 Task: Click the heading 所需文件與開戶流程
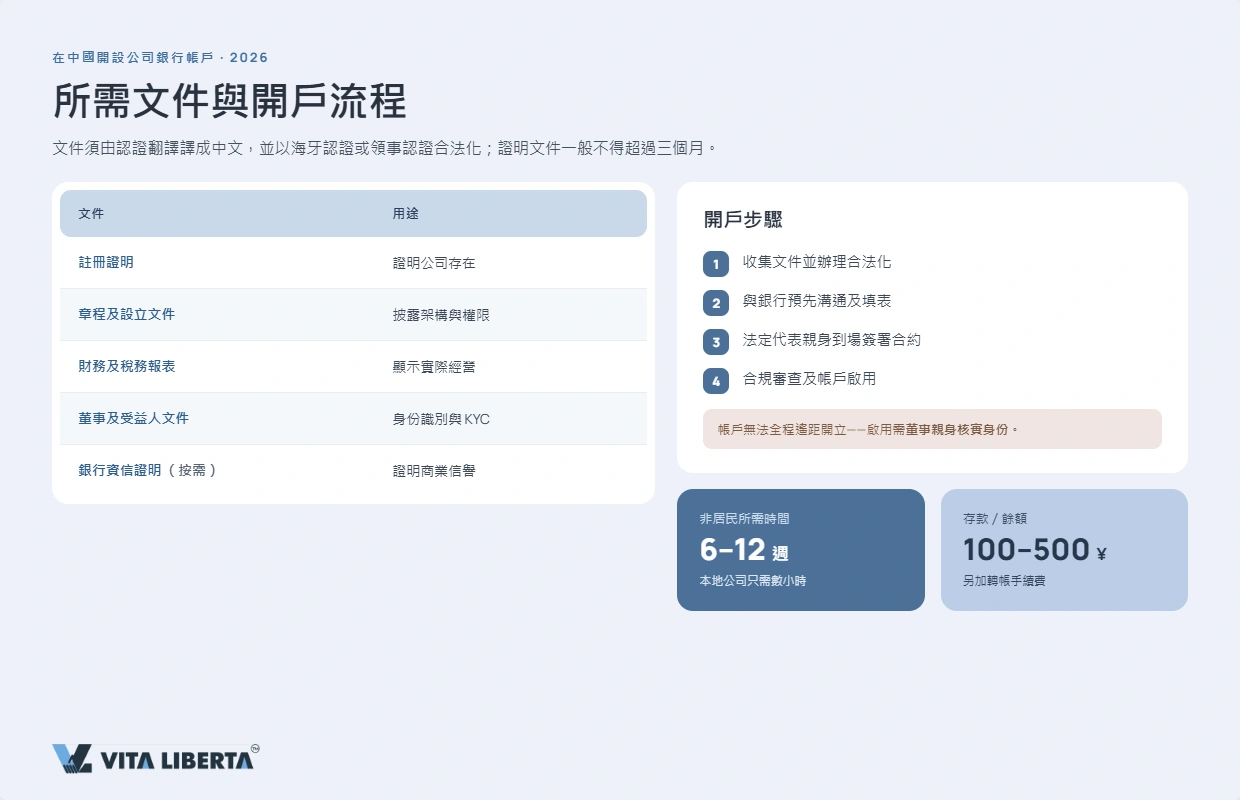click(x=229, y=102)
